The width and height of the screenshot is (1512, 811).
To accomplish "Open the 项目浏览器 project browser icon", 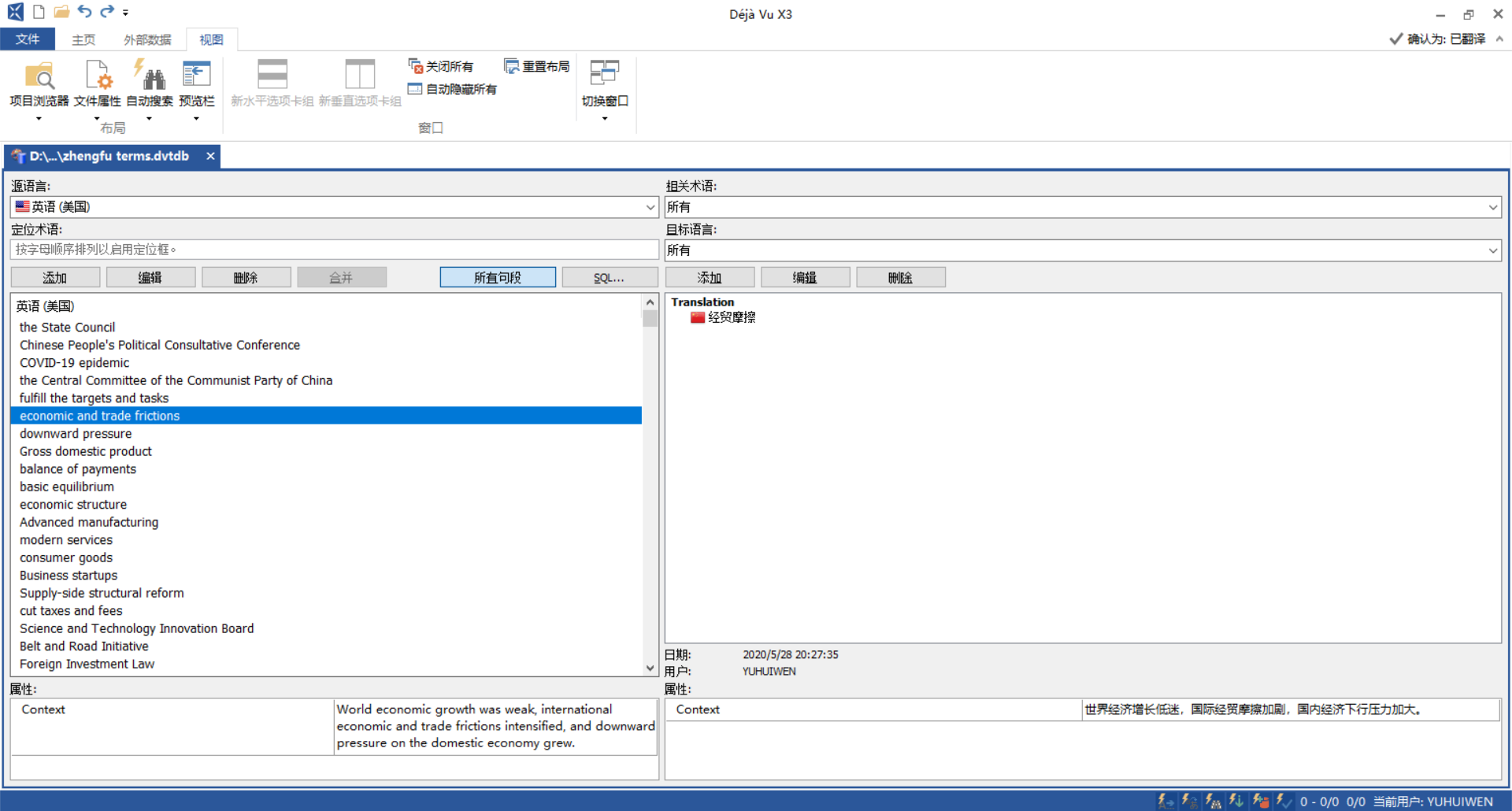I will point(39,76).
